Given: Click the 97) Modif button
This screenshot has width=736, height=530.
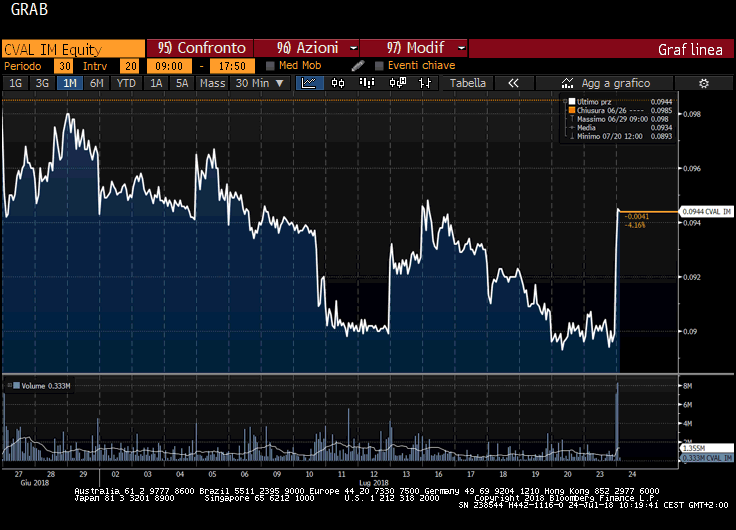Looking at the screenshot, I should pos(414,48).
